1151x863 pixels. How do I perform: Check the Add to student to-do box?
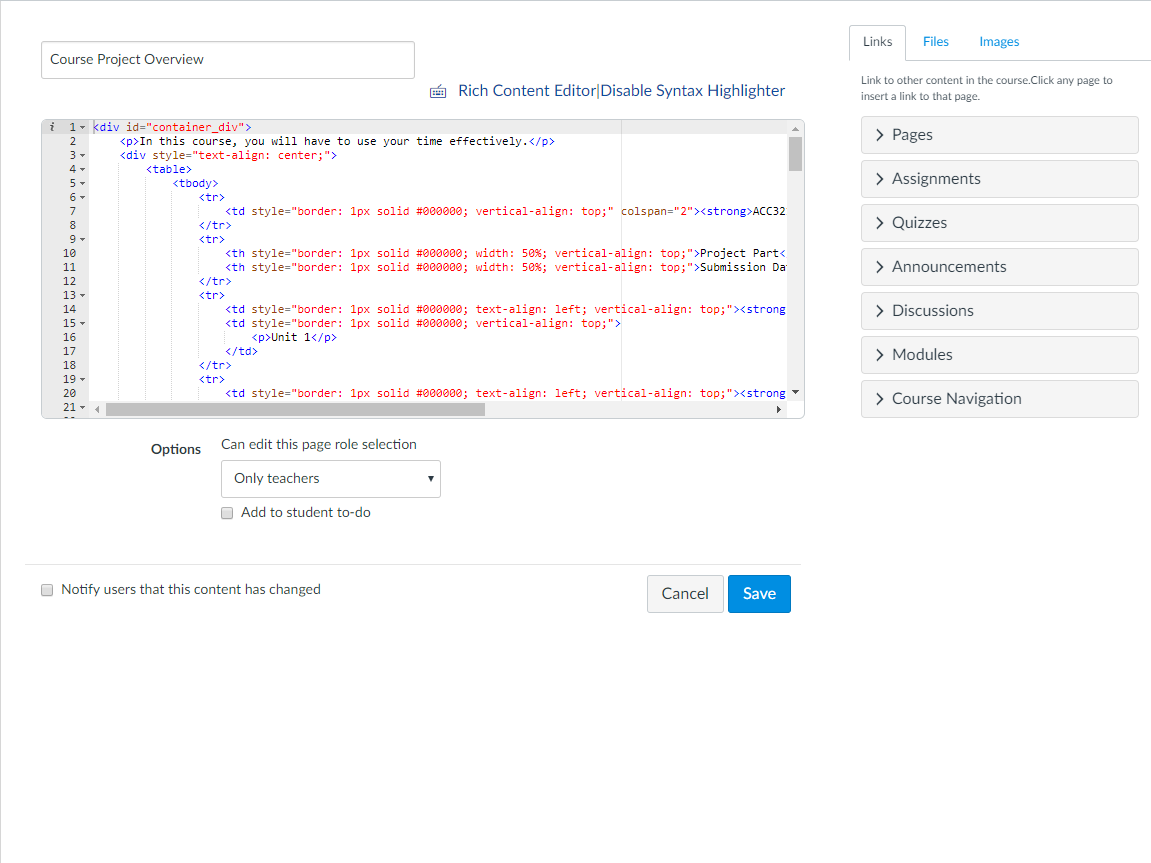tap(227, 512)
